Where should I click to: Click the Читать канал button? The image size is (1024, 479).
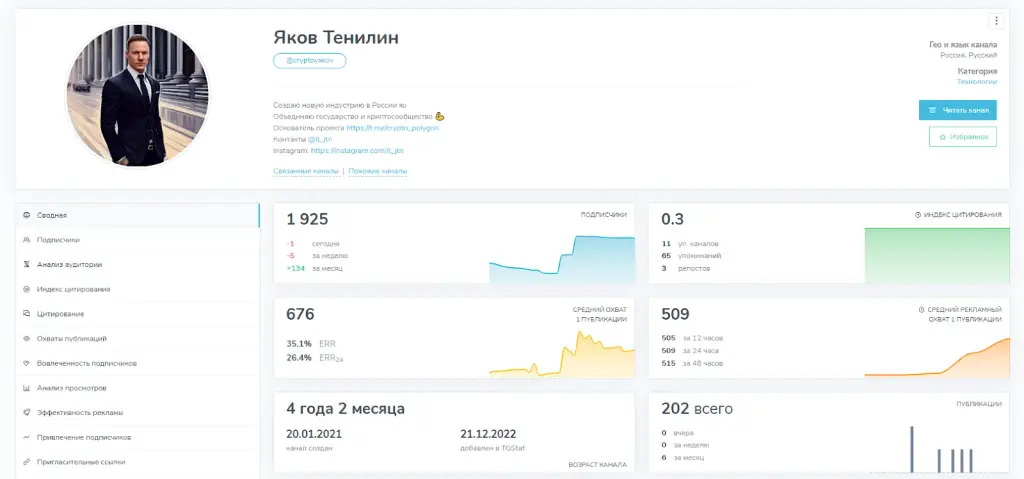pyautogui.click(x=957, y=110)
